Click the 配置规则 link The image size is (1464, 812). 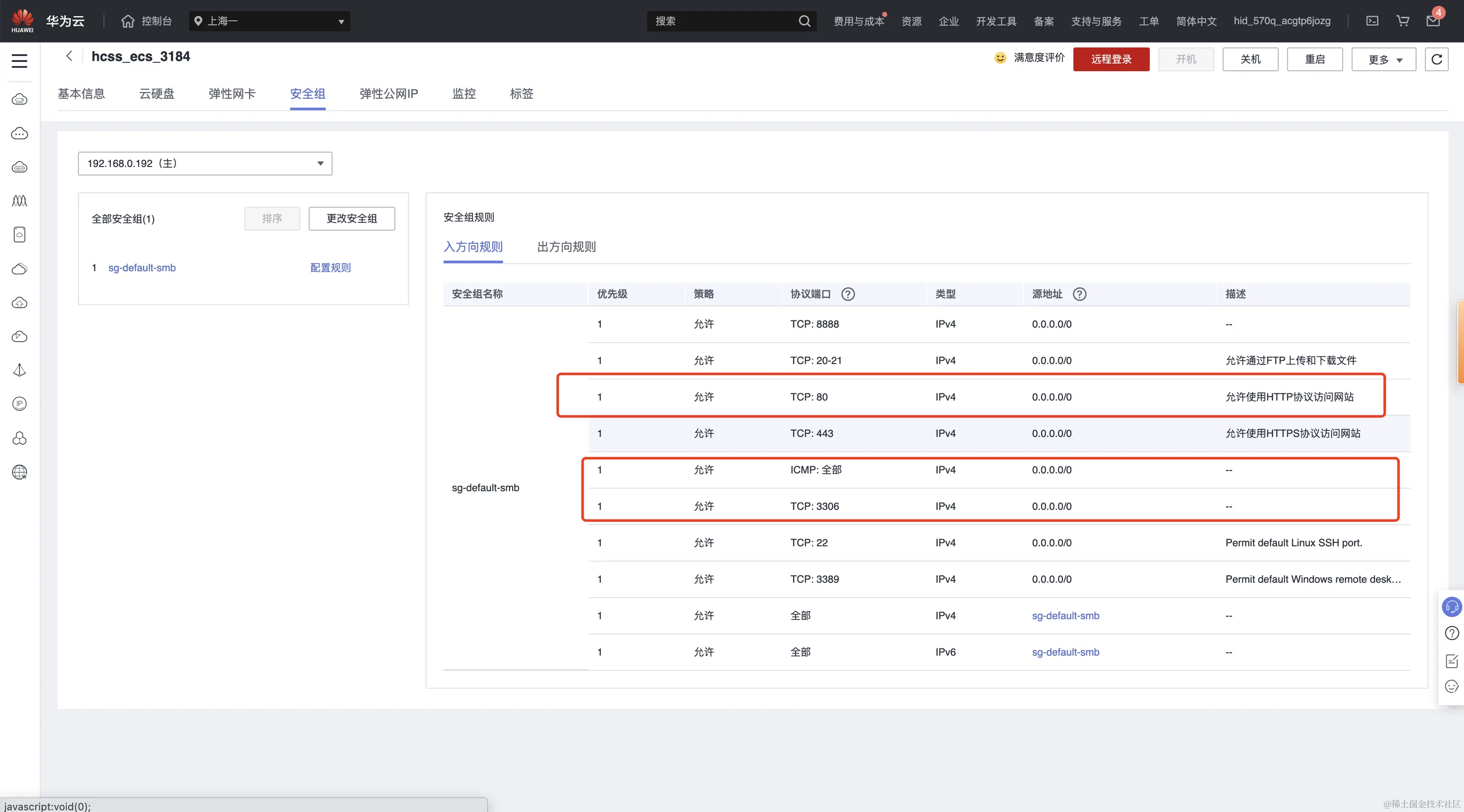330,268
